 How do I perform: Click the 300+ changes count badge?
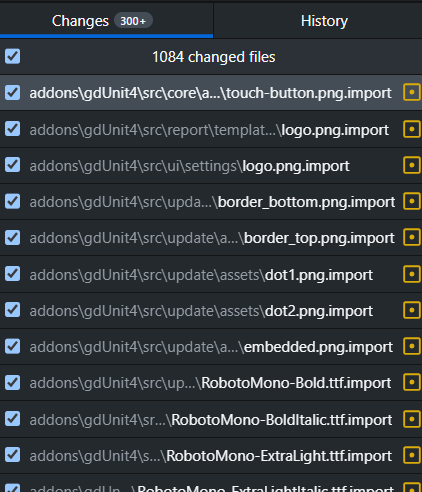pos(133,21)
